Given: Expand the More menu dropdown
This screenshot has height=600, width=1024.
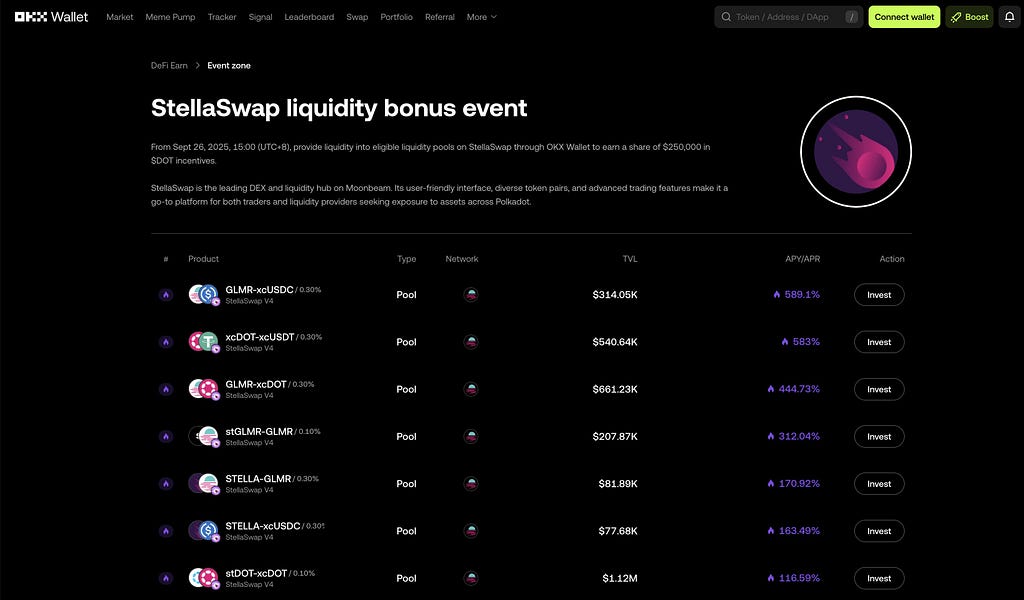Looking at the screenshot, I should coord(482,17).
